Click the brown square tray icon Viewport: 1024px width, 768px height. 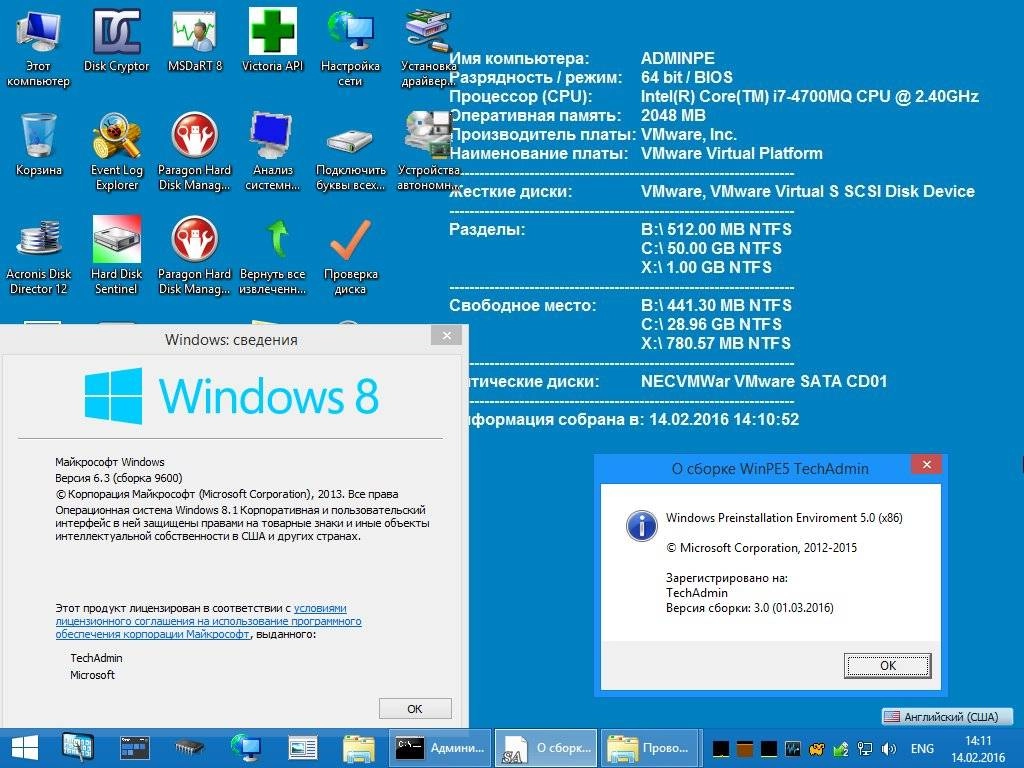point(744,748)
